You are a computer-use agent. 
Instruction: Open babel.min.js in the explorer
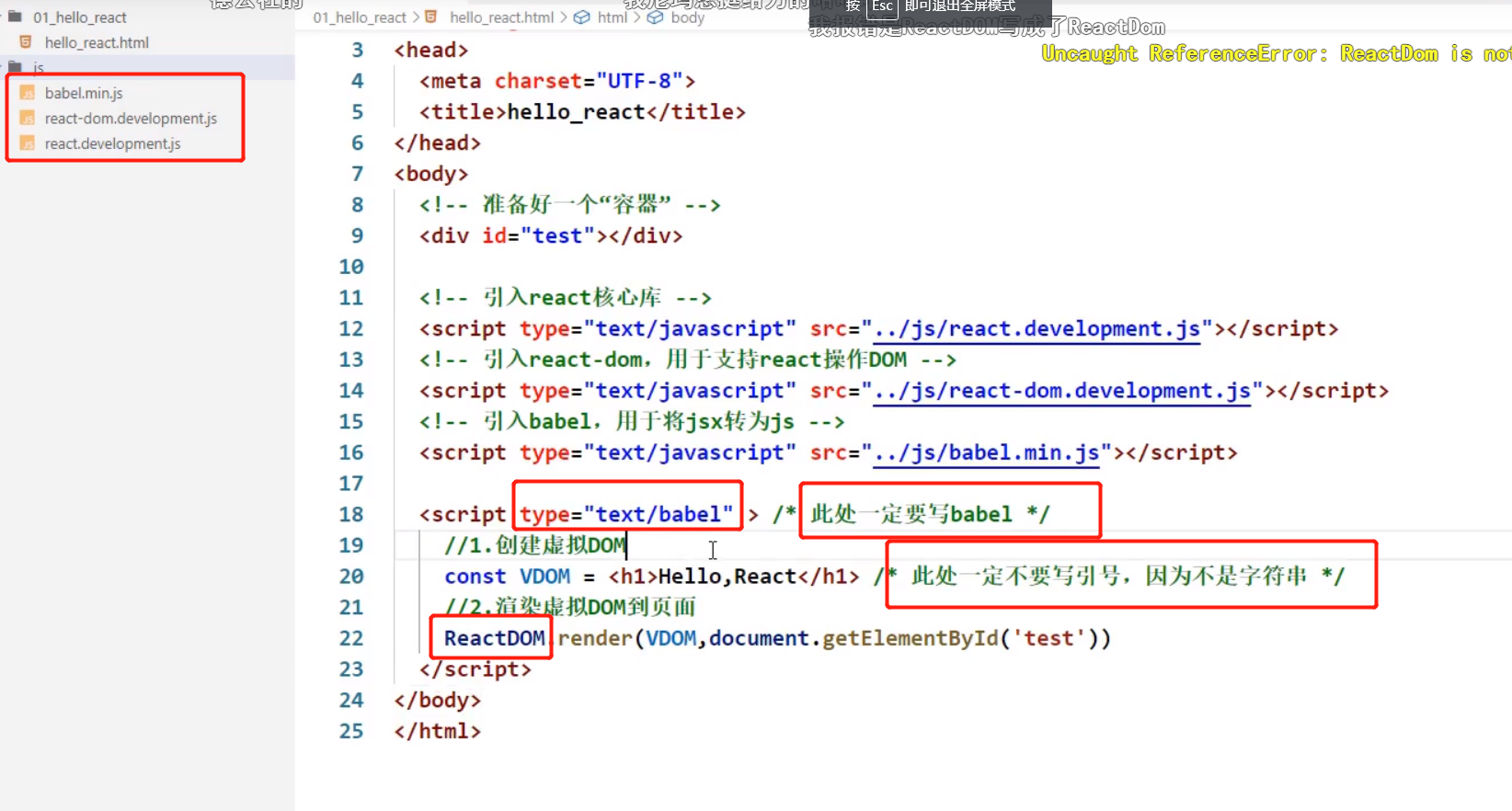[84, 93]
